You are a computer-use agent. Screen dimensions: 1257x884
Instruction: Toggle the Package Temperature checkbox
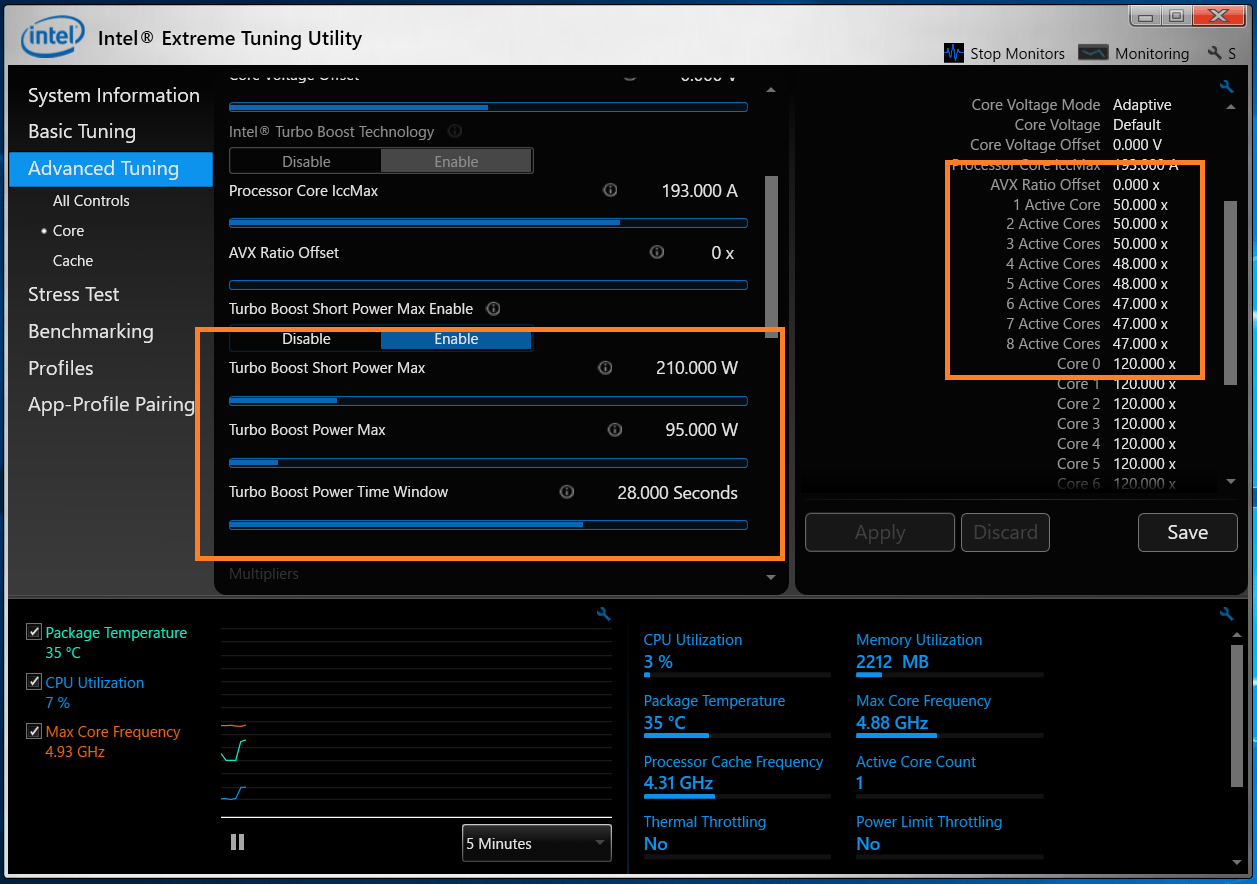[34, 632]
